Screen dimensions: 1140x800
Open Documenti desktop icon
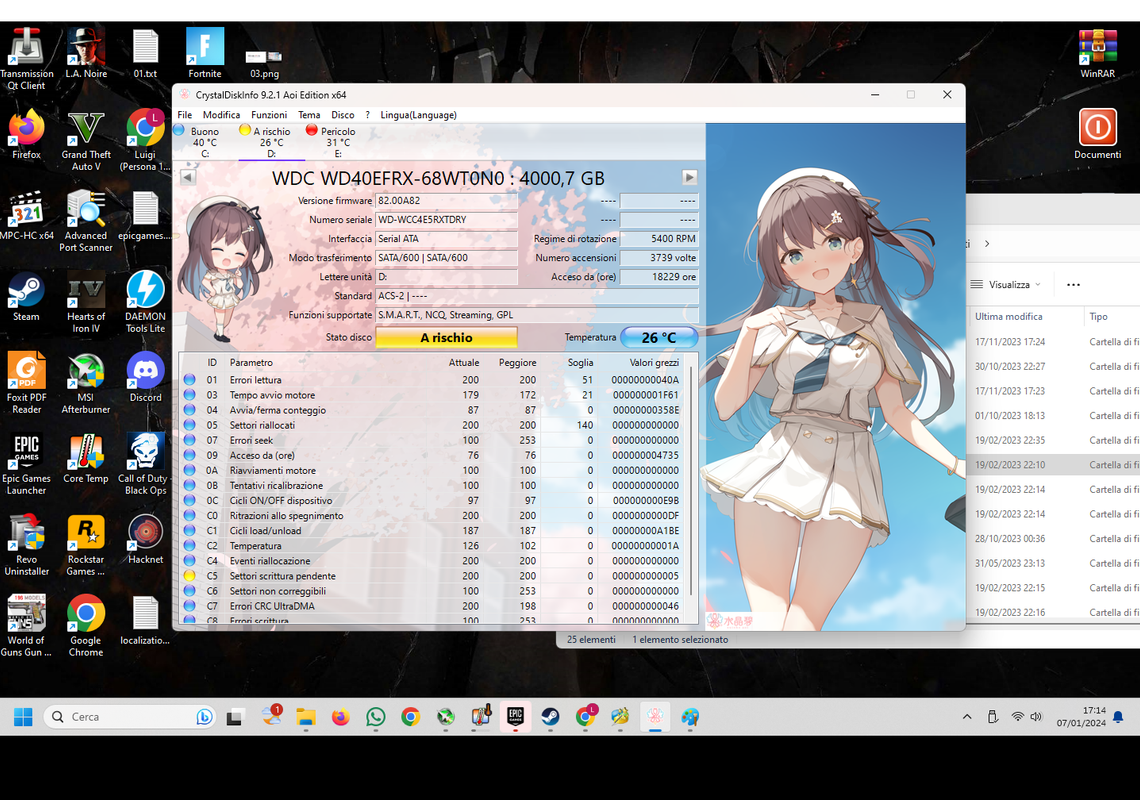pos(1097,134)
